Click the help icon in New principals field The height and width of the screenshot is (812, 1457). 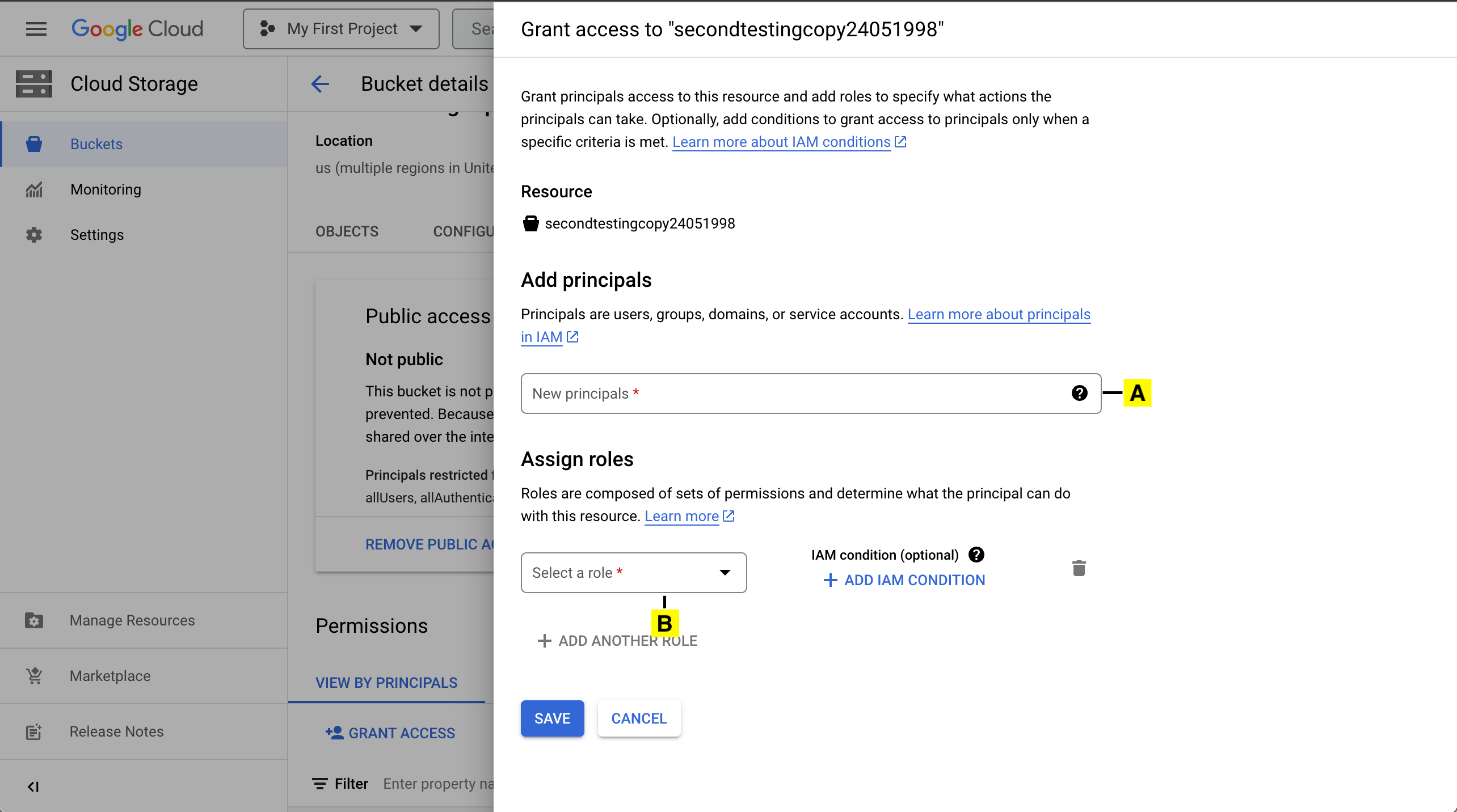(1079, 393)
